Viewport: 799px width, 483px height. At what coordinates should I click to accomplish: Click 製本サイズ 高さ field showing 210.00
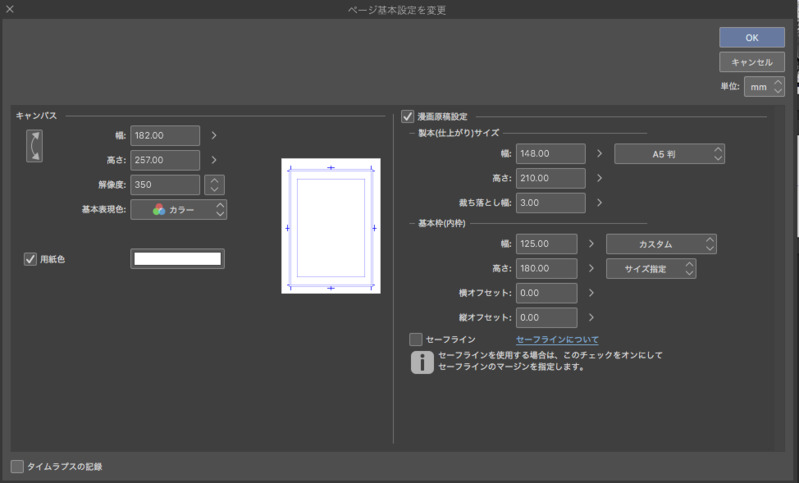click(550, 178)
